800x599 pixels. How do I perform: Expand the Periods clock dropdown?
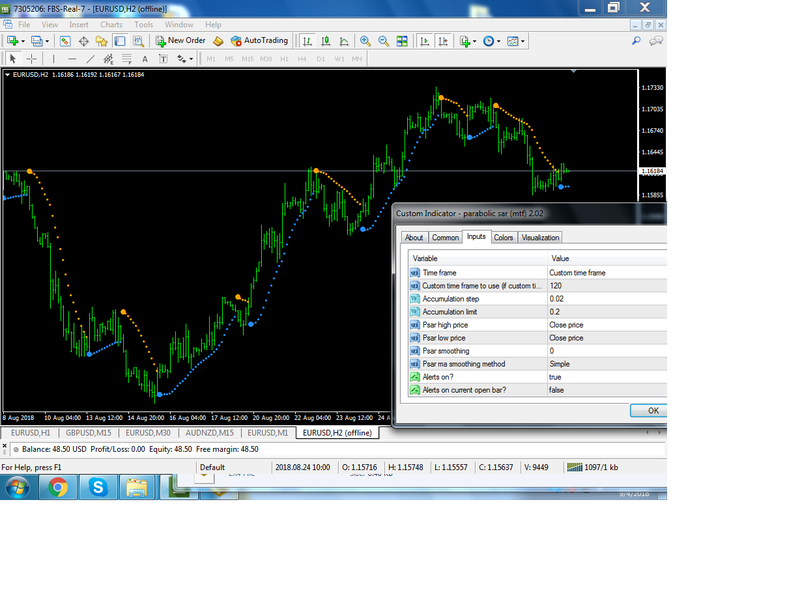pyautogui.click(x=498, y=41)
